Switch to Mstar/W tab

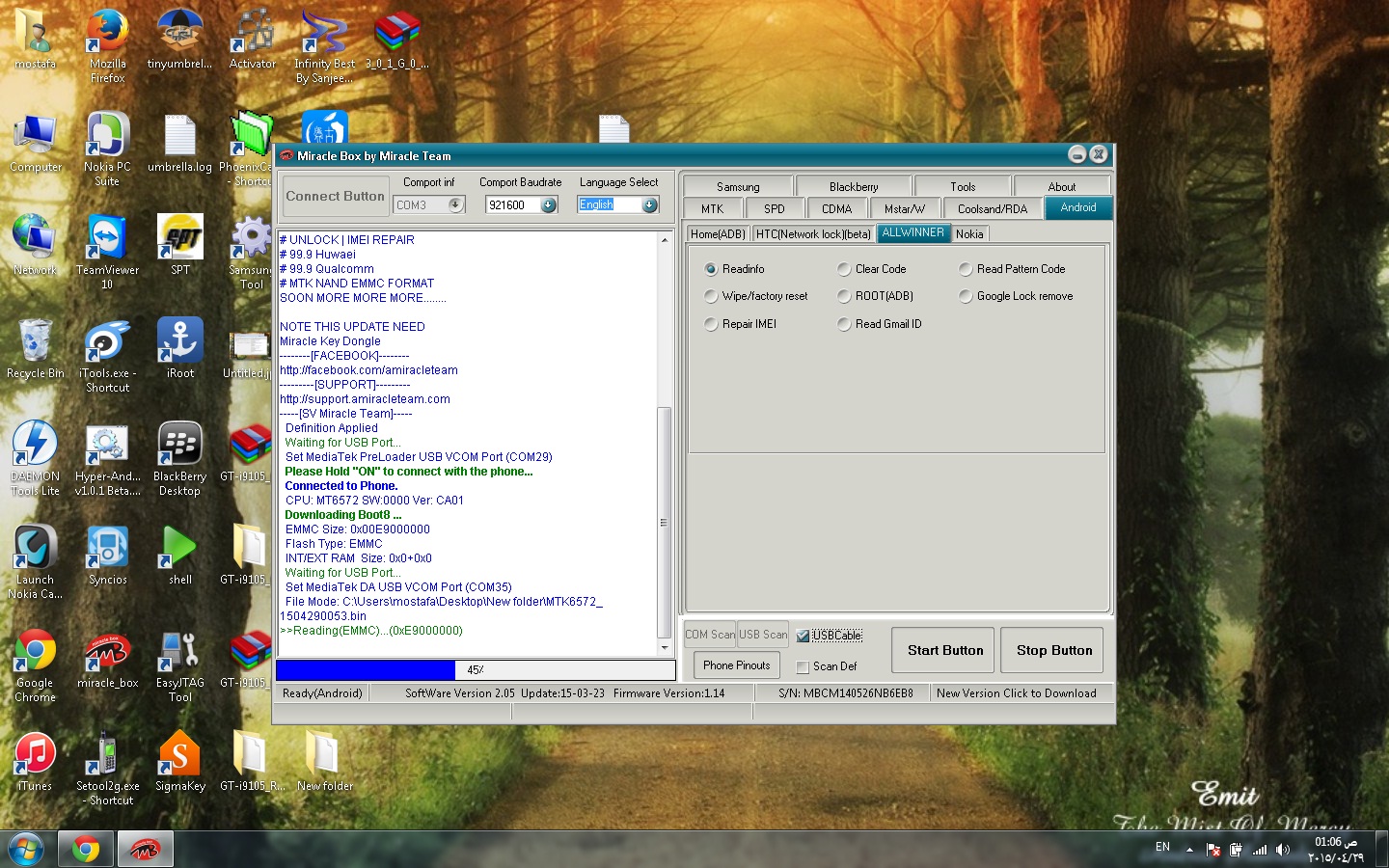[905, 208]
